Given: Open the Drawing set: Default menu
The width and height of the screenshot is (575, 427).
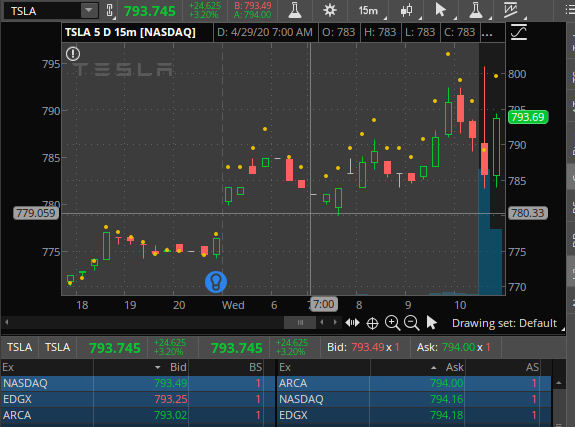Looking at the screenshot, I should pyautogui.click(x=505, y=323).
